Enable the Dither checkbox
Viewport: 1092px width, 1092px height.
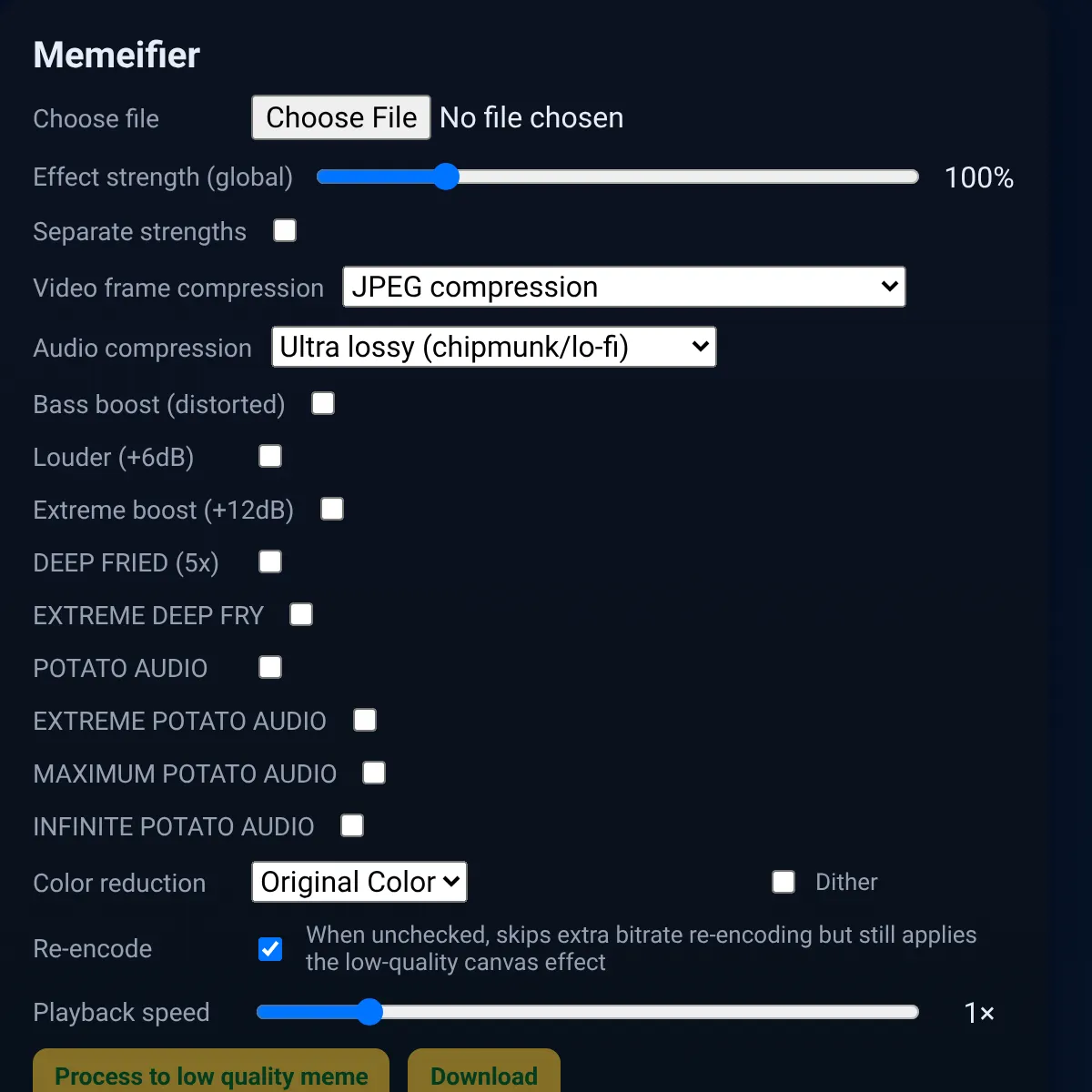click(784, 882)
